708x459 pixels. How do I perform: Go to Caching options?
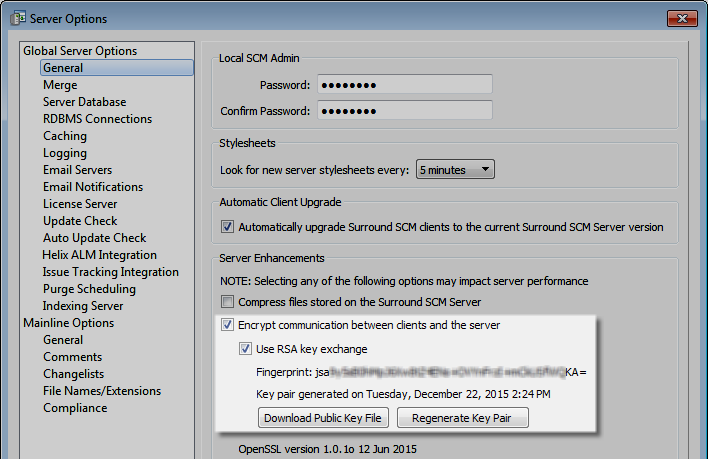tap(65, 136)
